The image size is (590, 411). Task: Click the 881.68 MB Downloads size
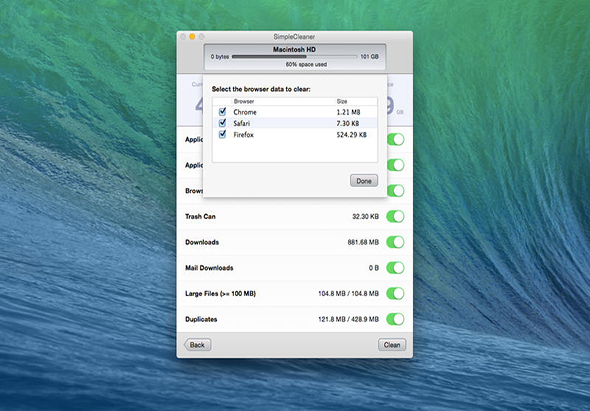[363, 242]
